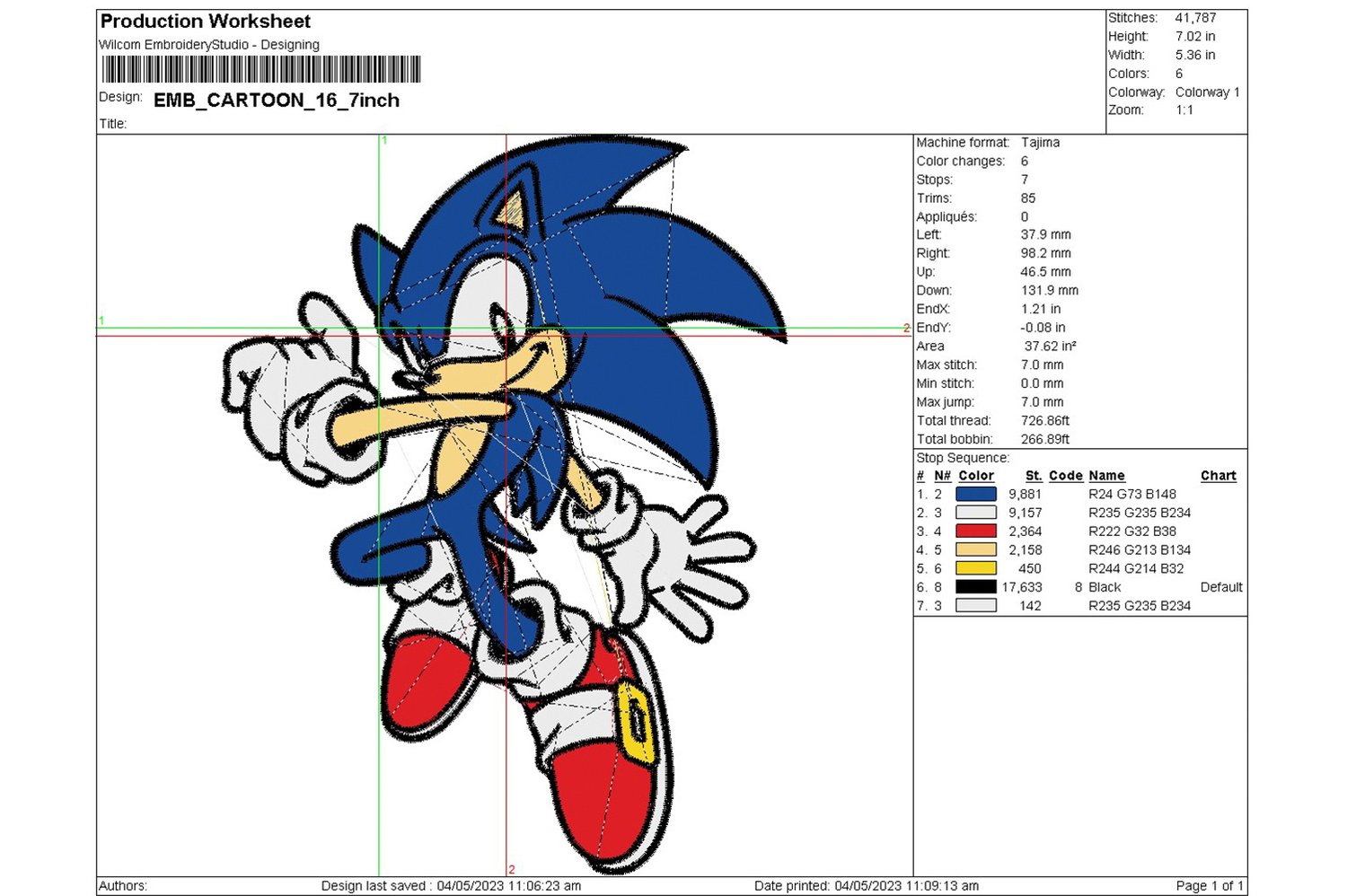Click the "Black" color name in row 6
The image size is (1347, 896).
point(1105,587)
